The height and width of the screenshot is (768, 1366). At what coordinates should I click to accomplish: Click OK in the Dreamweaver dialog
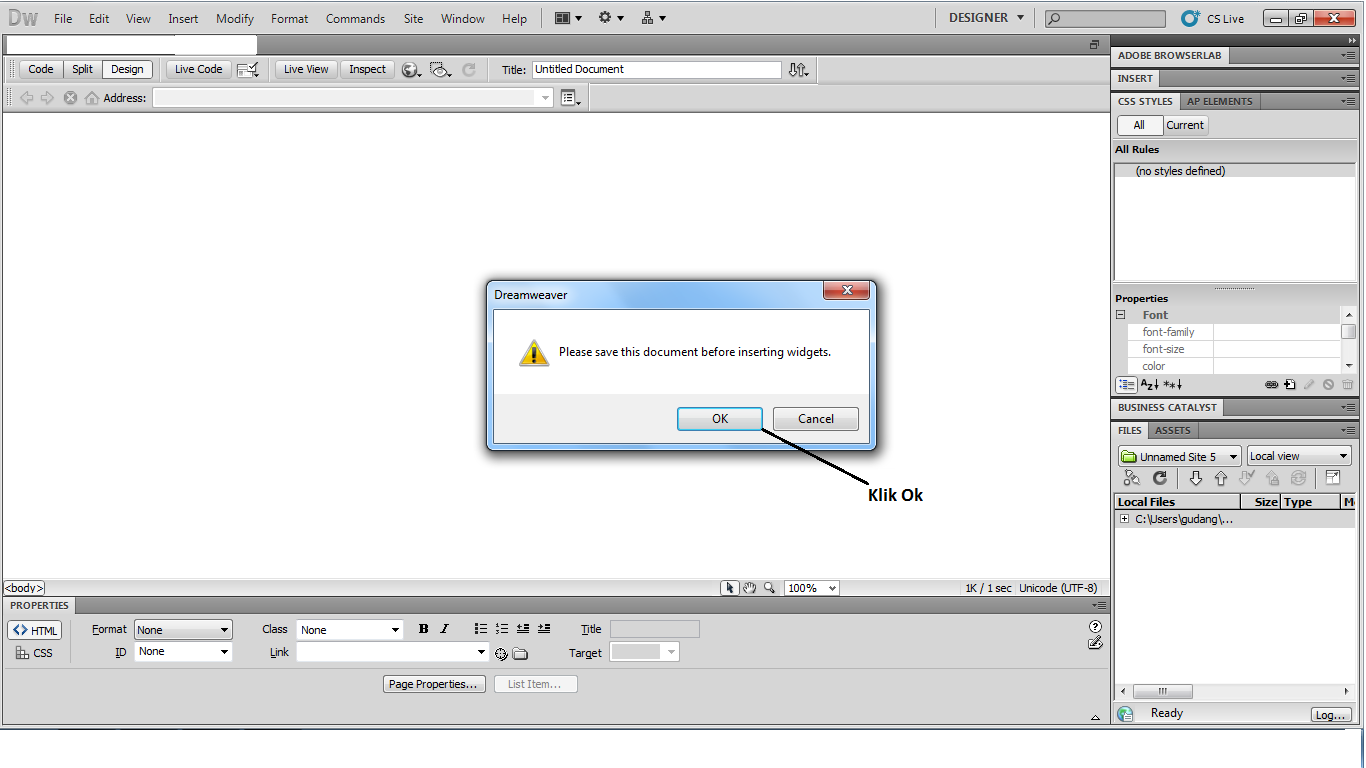pyautogui.click(x=720, y=419)
